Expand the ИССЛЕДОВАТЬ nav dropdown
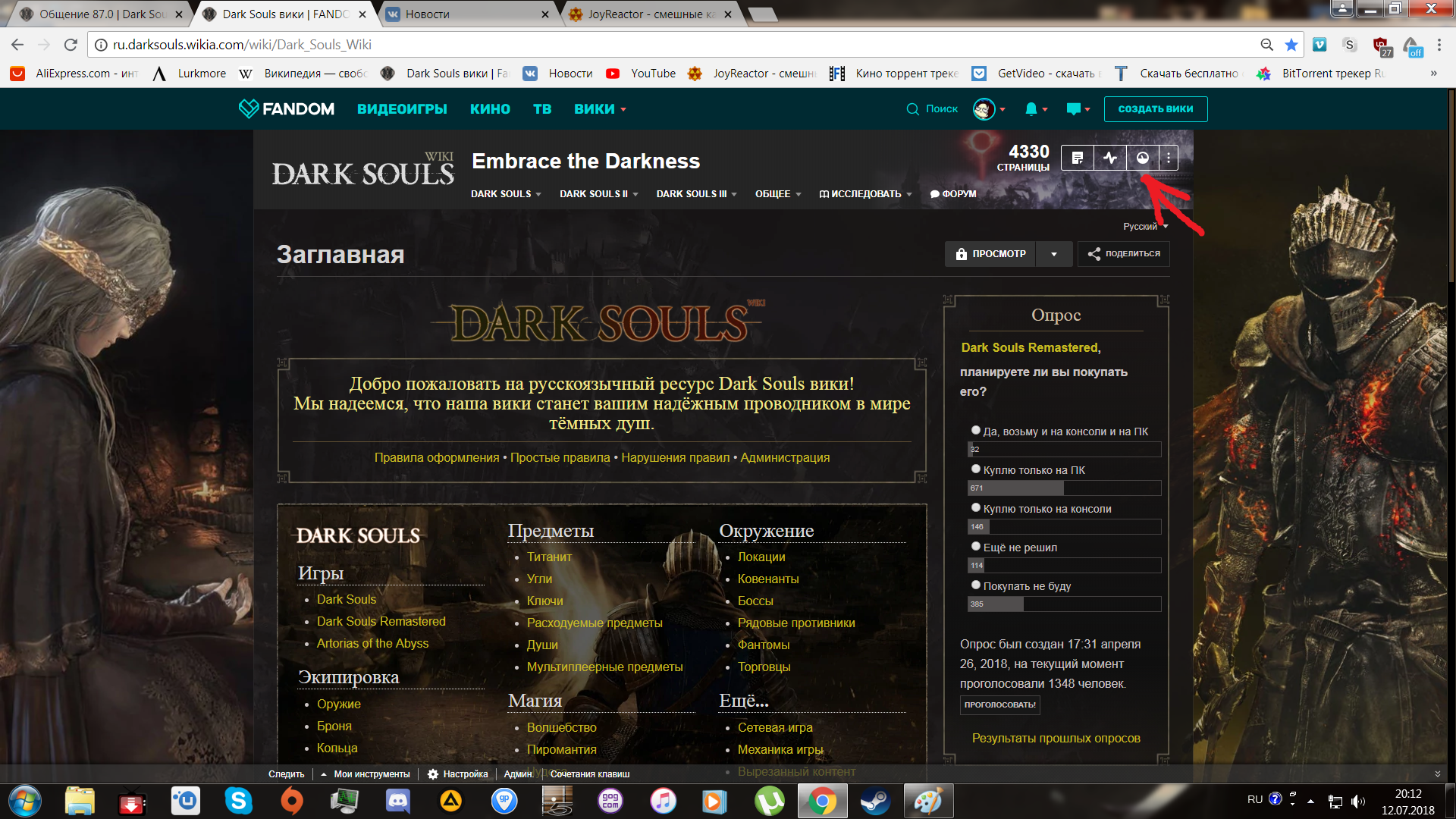The width and height of the screenshot is (1456, 819). coord(865,194)
